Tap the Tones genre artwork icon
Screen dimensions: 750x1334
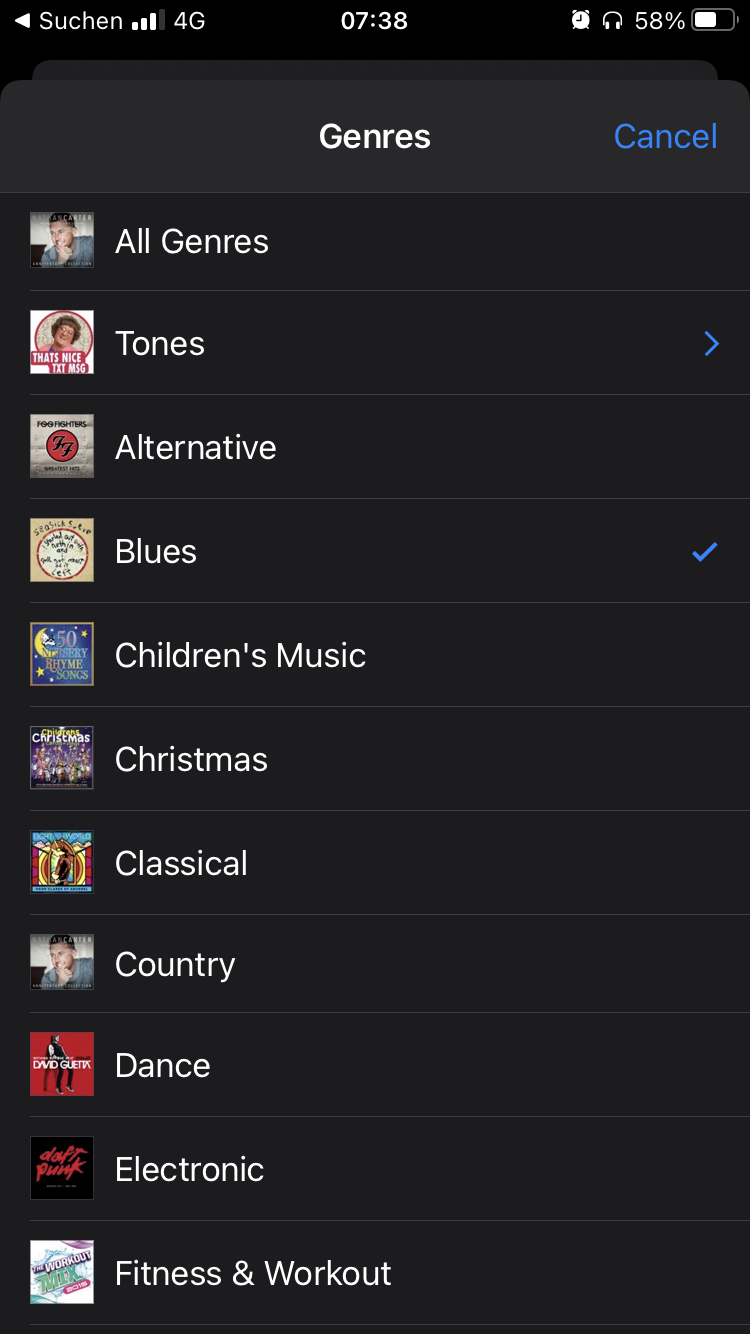point(62,343)
